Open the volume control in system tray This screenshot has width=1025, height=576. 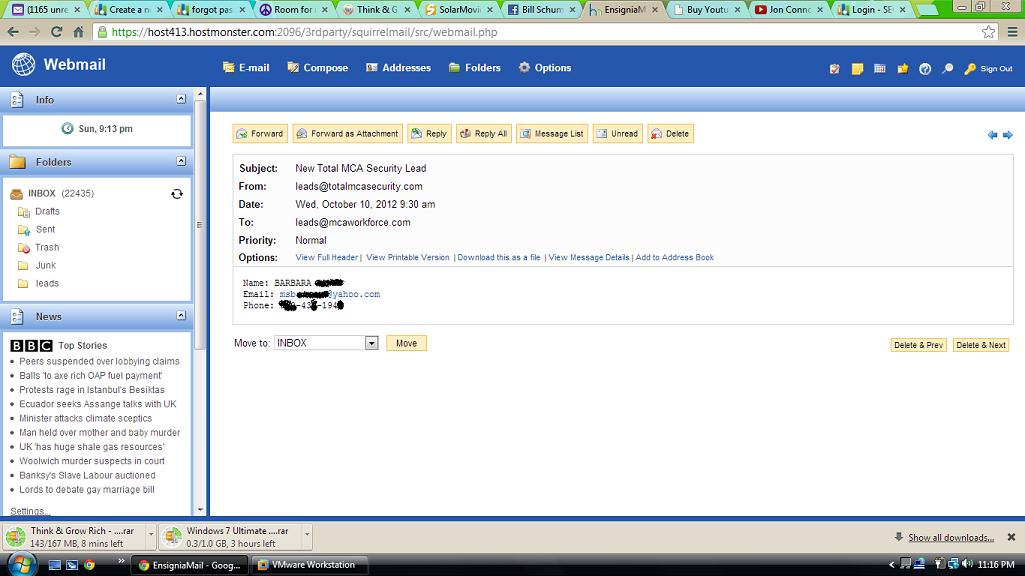click(x=967, y=564)
